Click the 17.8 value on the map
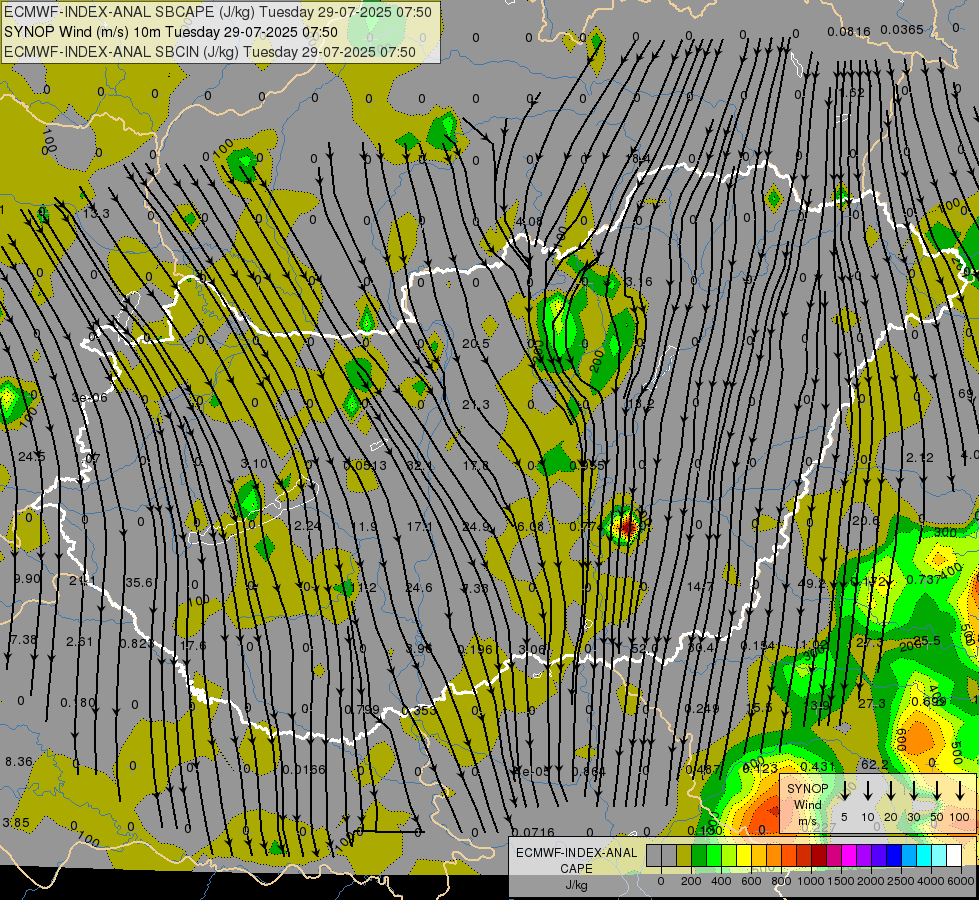This screenshot has width=979, height=900. (x=476, y=466)
